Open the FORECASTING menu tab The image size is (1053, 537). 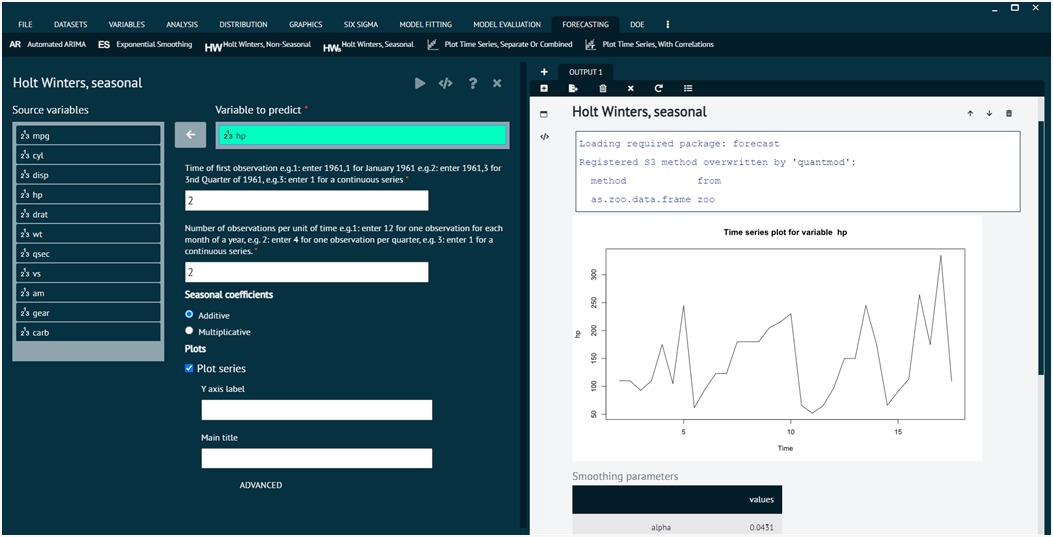point(585,24)
